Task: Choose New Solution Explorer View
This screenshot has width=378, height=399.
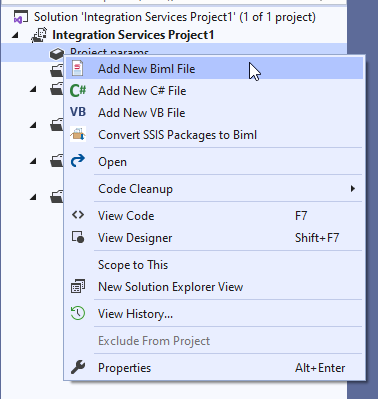Action: coord(214,286)
